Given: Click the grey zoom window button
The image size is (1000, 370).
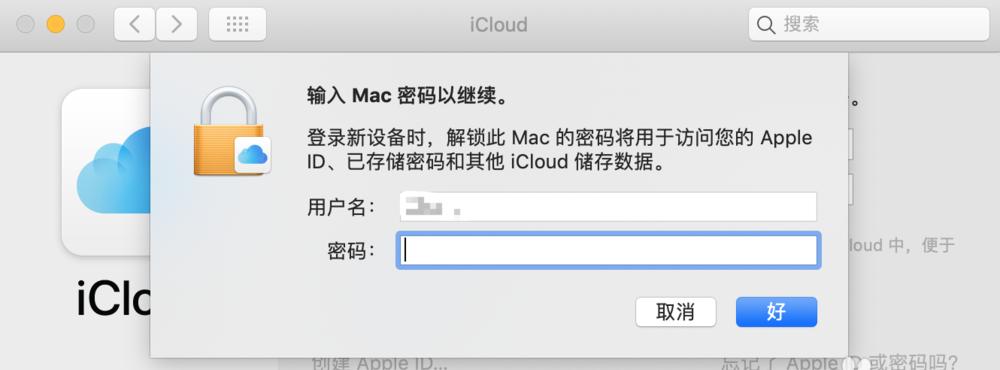Looking at the screenshot, I should point(85,25).
